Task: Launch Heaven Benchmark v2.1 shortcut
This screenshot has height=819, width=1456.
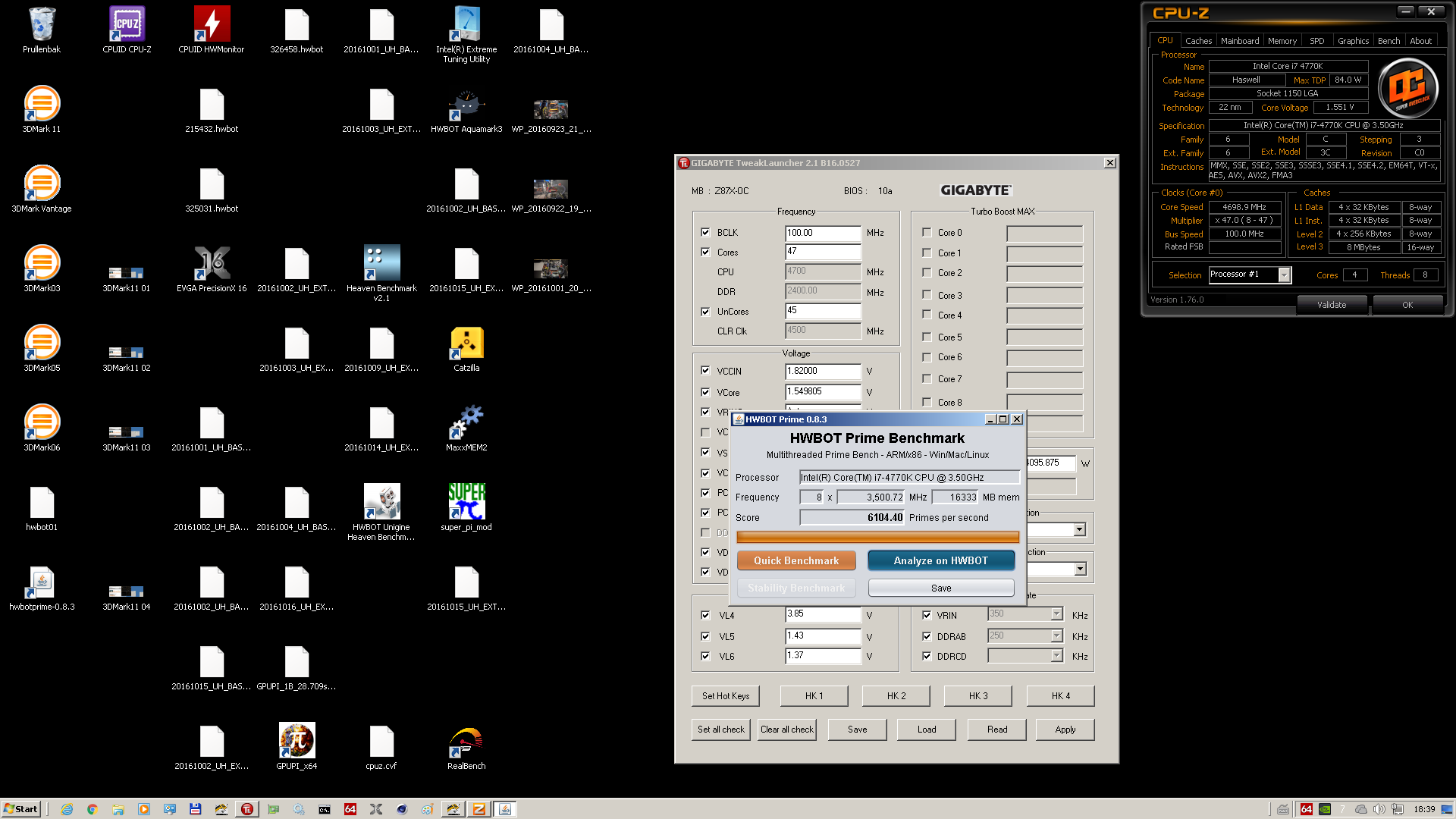Action: pyautogui.click(x=381, y=274)
